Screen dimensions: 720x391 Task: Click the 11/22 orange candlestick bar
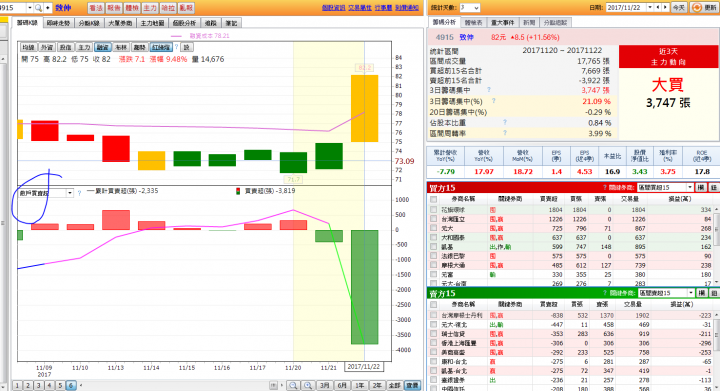(x=364, y=108)
